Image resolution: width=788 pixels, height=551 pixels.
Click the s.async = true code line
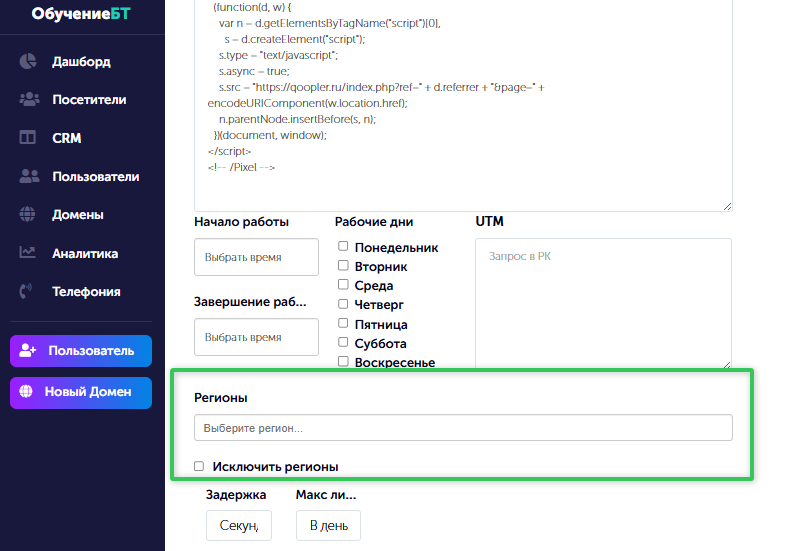(x=254, y=71)
